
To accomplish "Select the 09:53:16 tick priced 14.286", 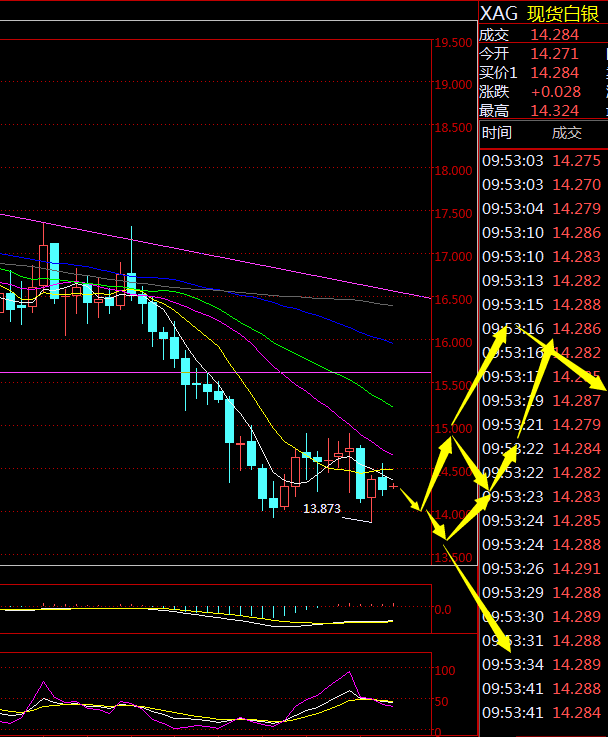I will click(541, 329).
